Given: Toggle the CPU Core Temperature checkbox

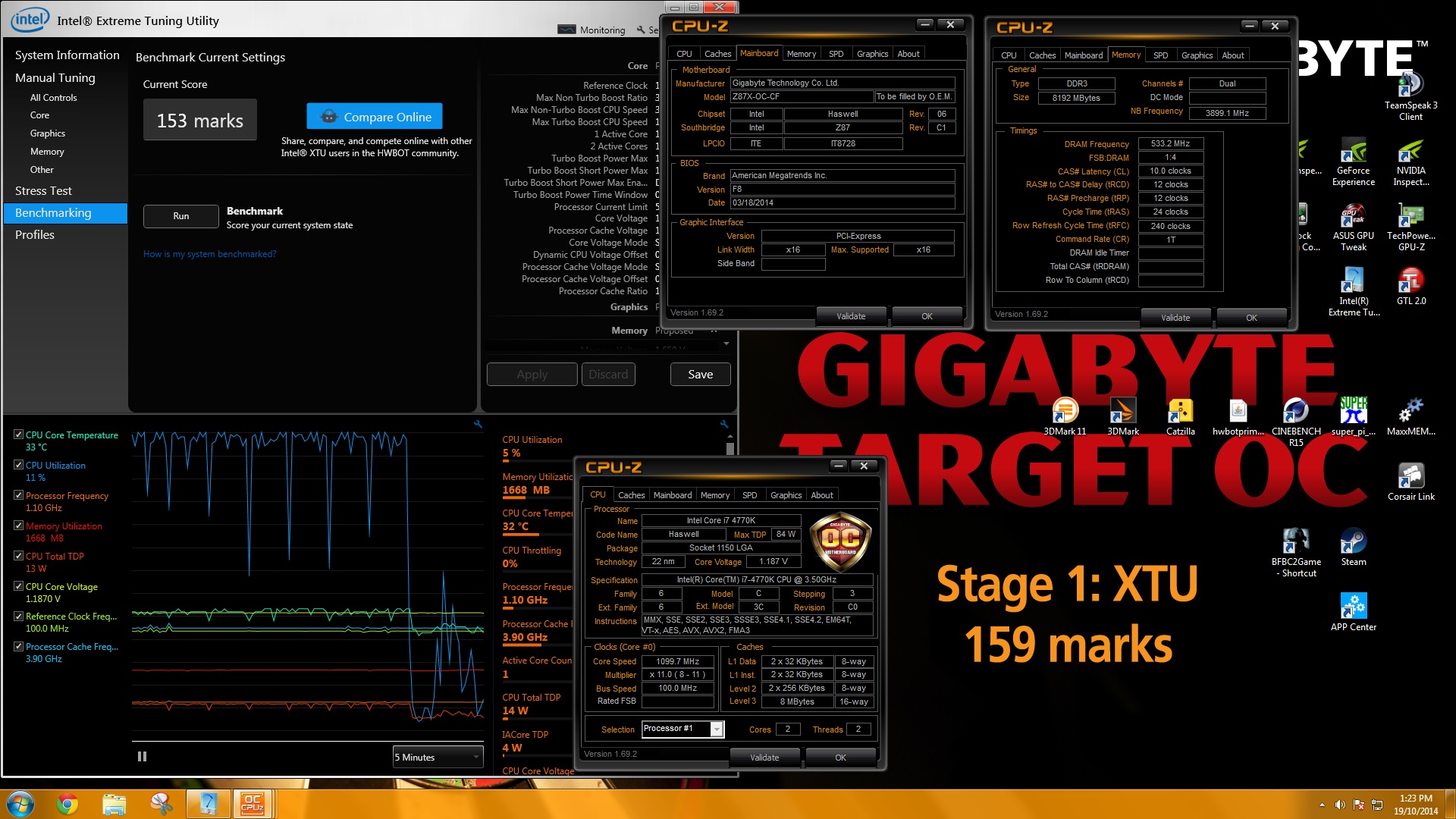Looking at the screenshot, I should point(18,435).
